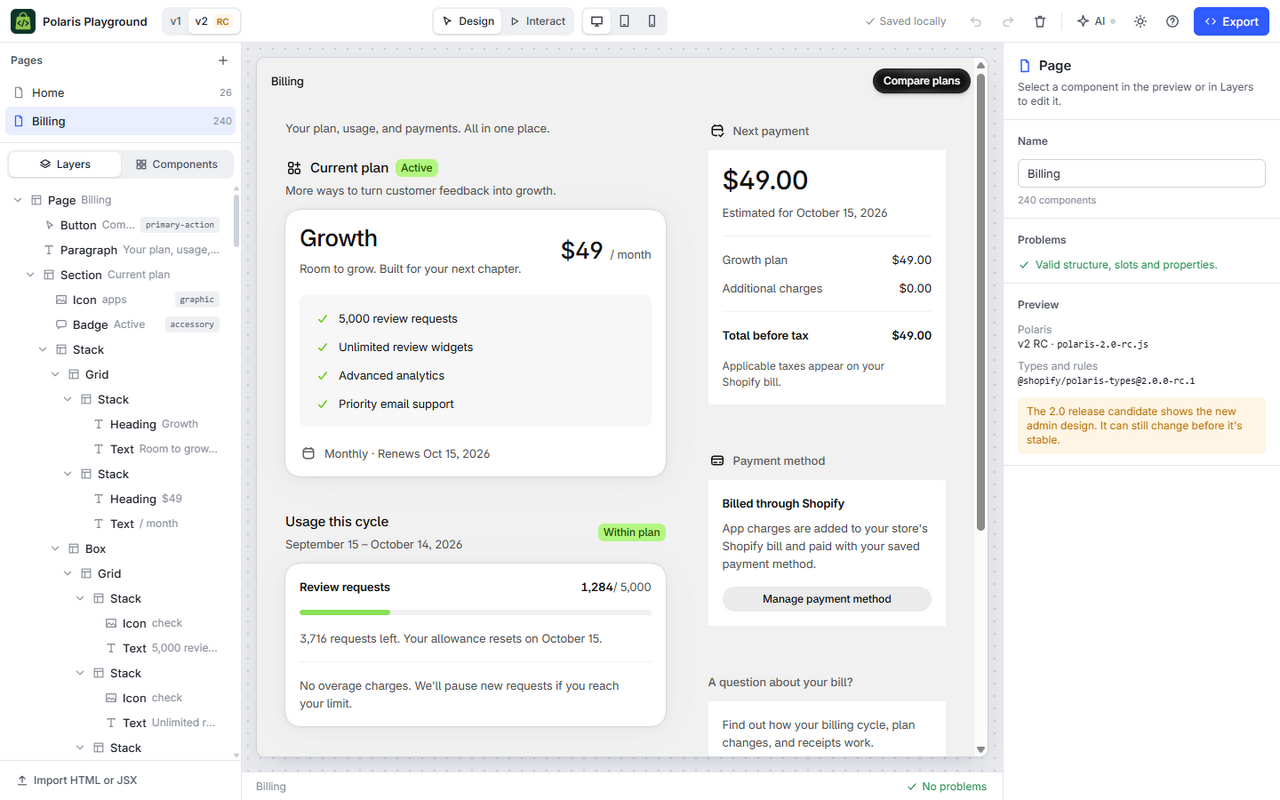Click Import HTML or JSX
The width and height of the screenshot is (1280, 800).
point(77,780)
